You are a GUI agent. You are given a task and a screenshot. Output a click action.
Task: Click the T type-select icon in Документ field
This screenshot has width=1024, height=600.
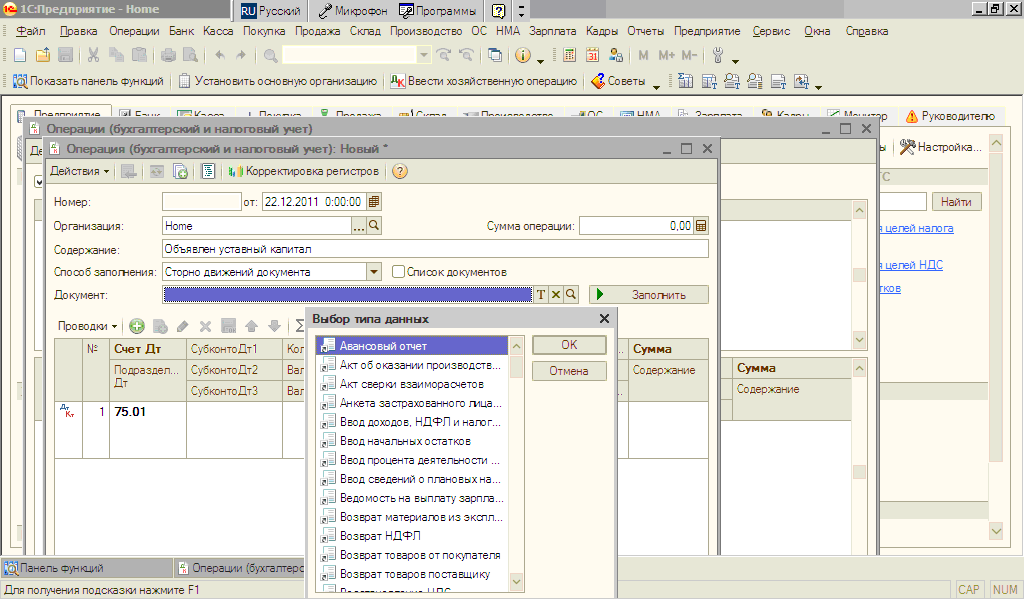541,294
